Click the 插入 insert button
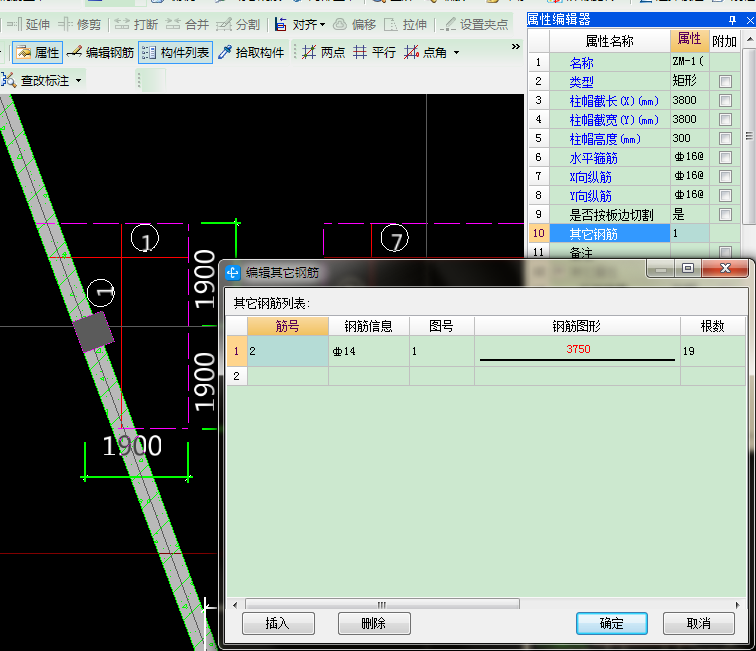This screenshot has height=651, width=756. pyautogui.click(x=278, y=624)
